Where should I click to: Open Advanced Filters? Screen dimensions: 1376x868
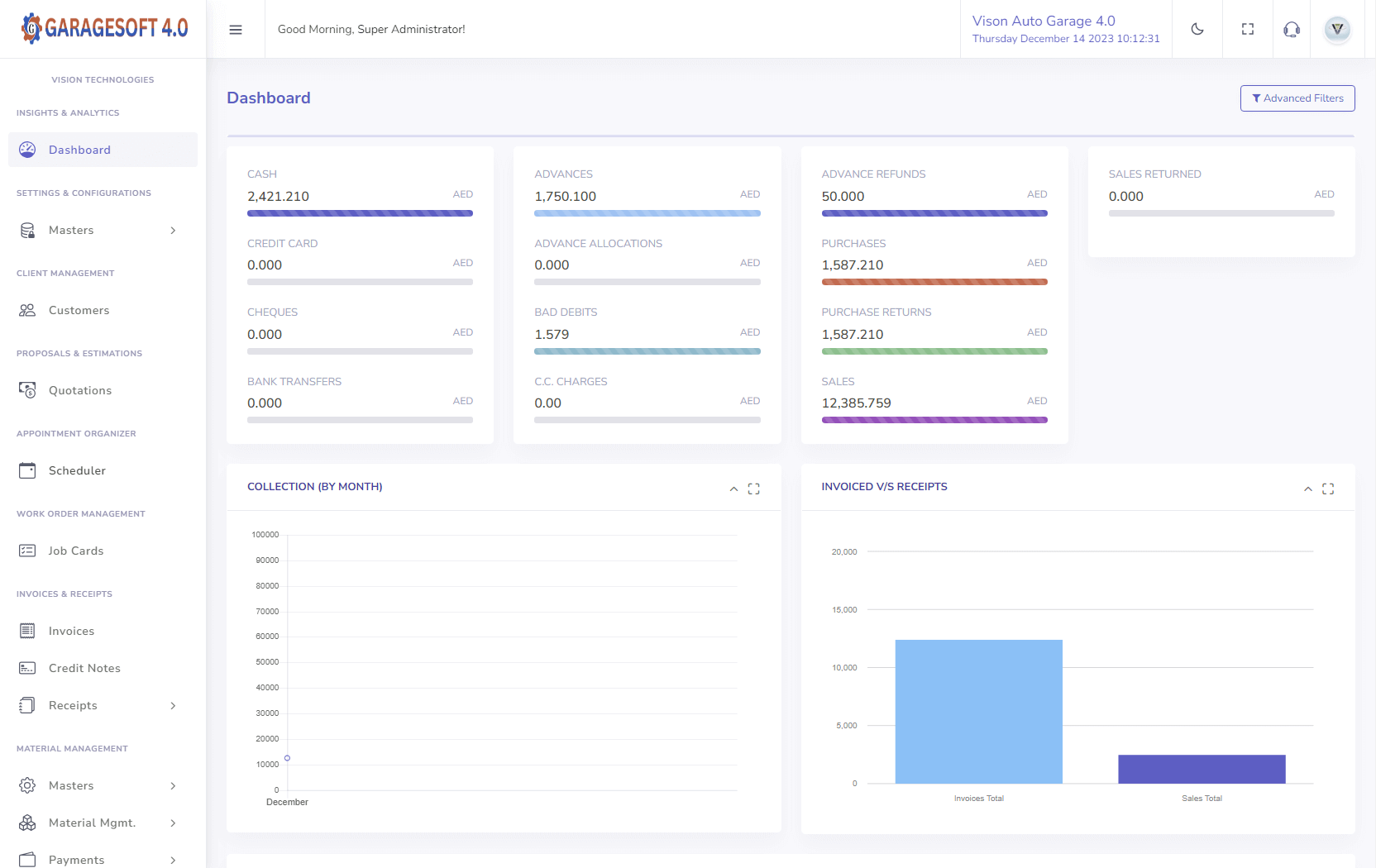click(1297, 98)
